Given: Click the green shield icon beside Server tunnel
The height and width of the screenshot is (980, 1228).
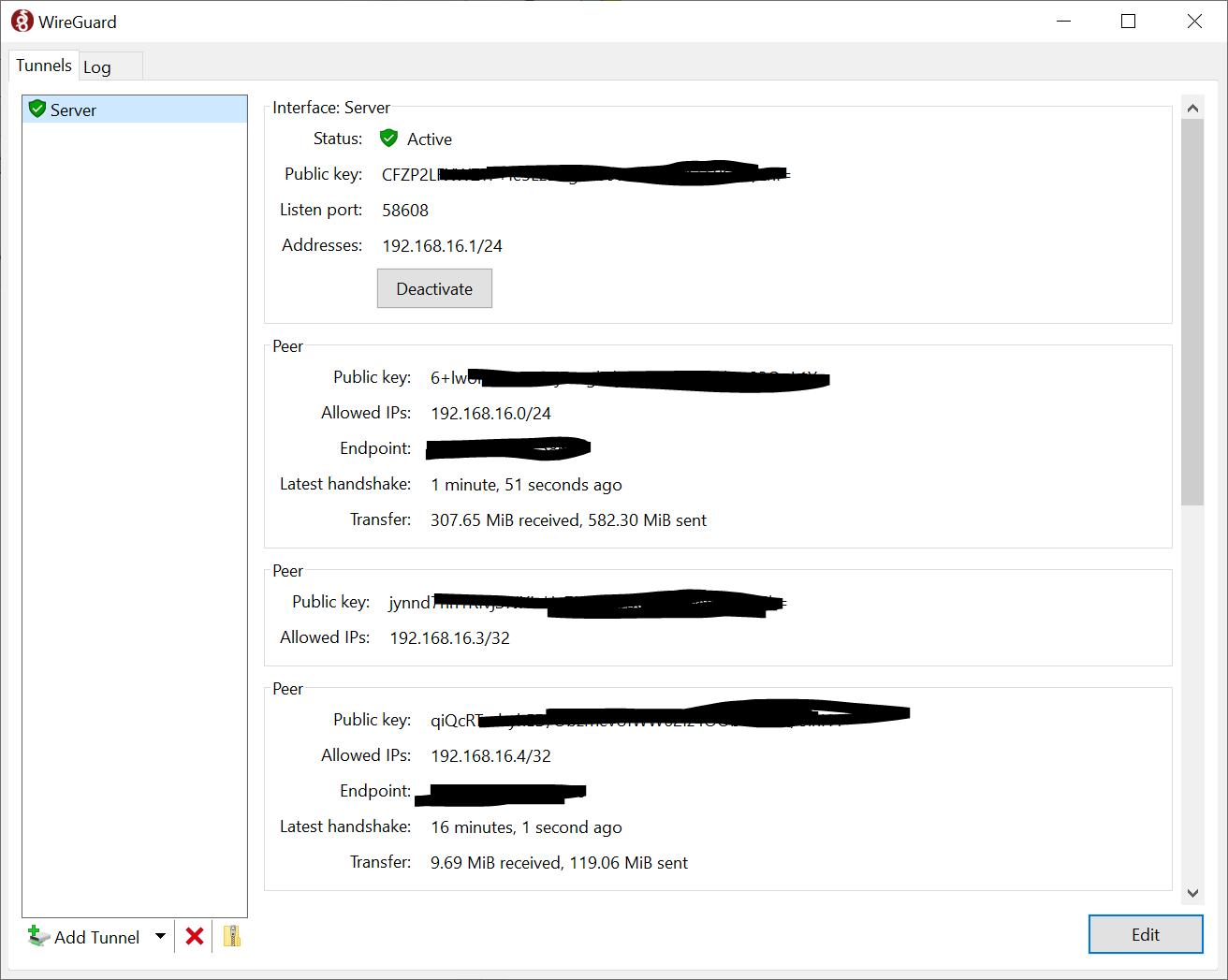Looking at the screenshot, I should [x=37, y=109].
